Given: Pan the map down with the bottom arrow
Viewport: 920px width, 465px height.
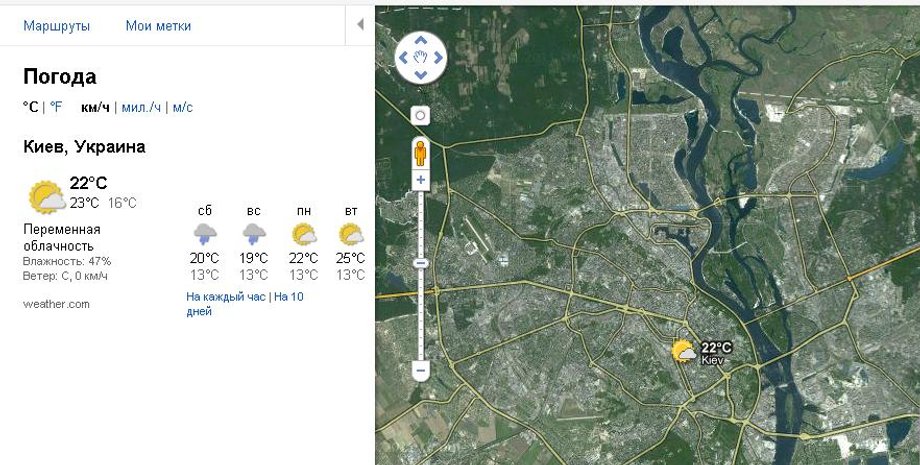Looking at the screenshot, I should tap(421, 75).
